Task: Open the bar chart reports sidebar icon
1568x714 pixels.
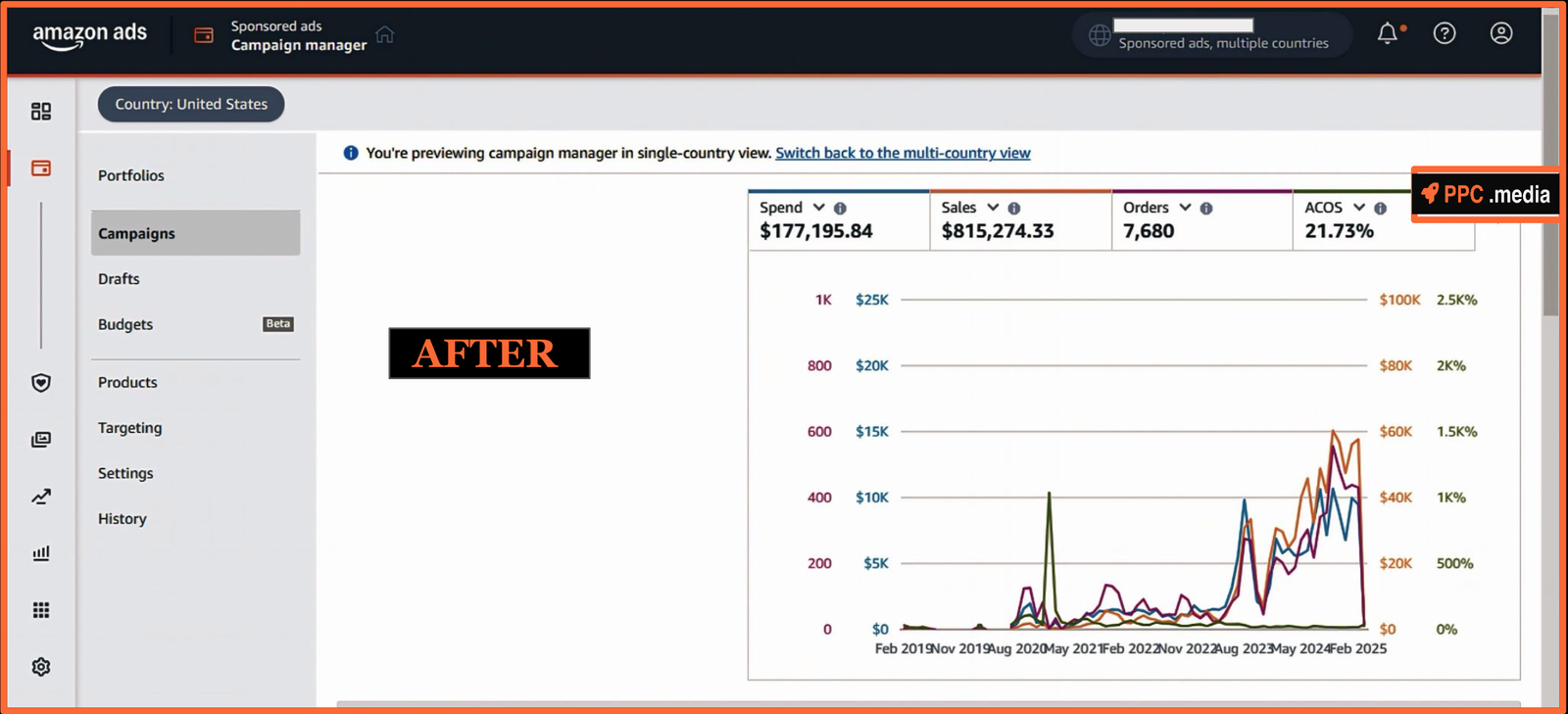Action: (x=41, y=553)
